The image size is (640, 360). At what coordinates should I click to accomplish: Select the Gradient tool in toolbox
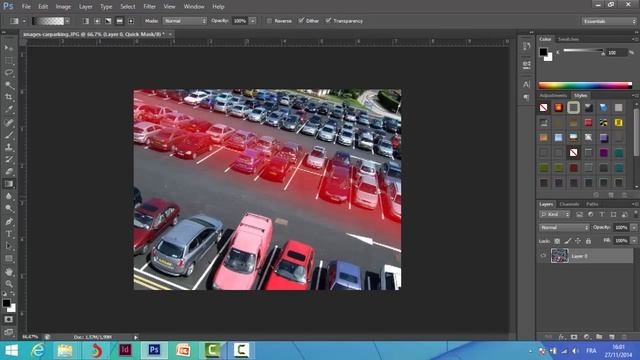pyautogui.click(x=9, y=184)
